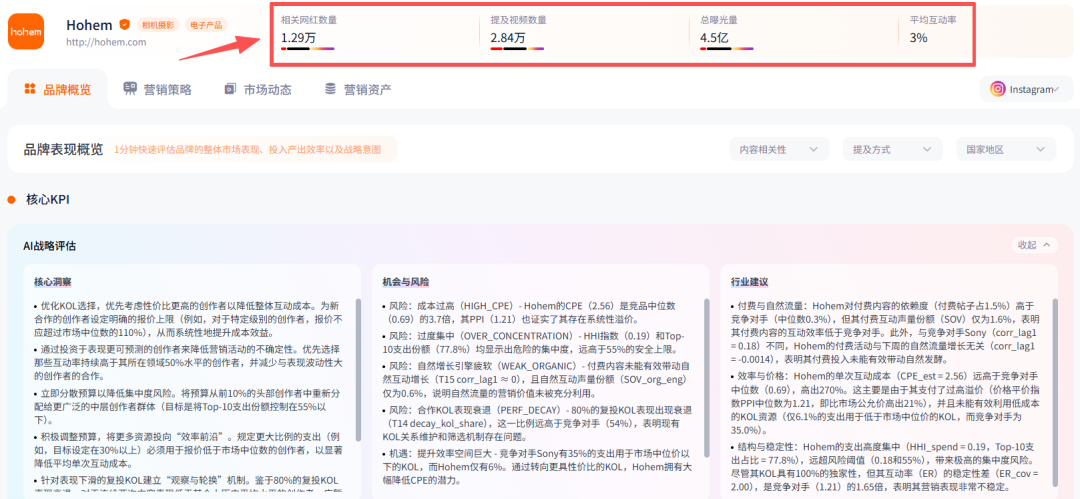Click the Instagram logo icon

point(997,89)
